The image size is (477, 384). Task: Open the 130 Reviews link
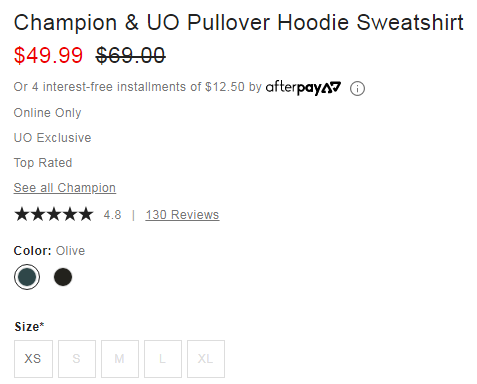pyautogui.click(x=182, y=215)
